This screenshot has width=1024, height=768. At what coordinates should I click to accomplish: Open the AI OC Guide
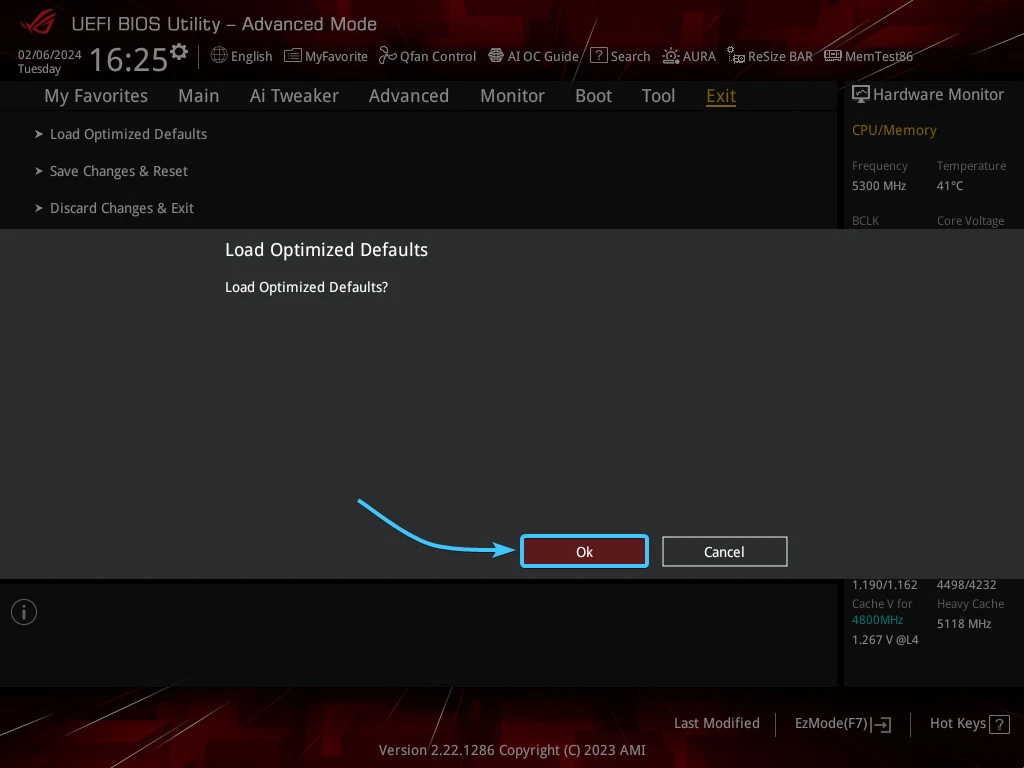pyautogui.click(x=496, y=56)
